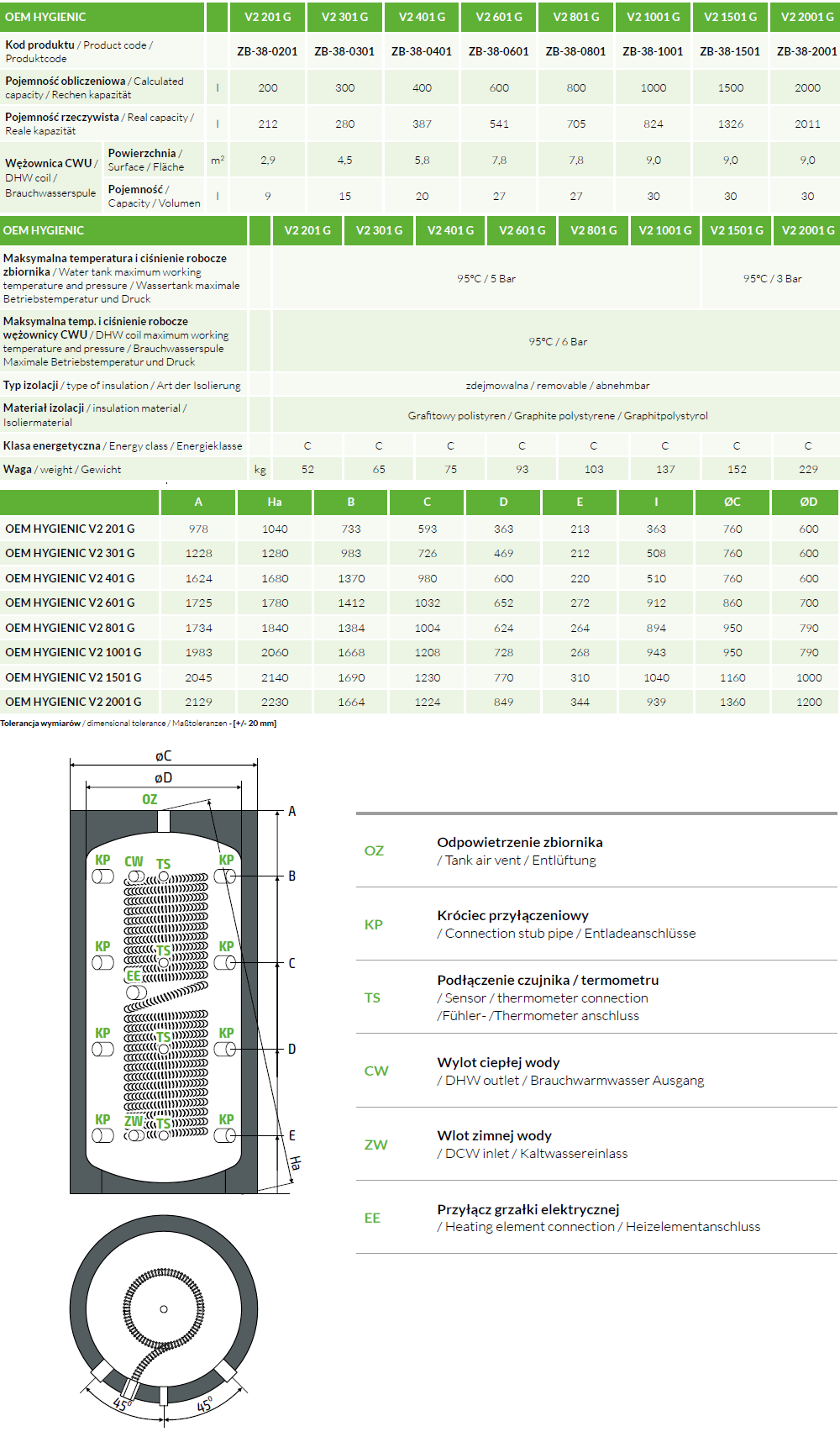Image resolution: width=840 pixels, height=1437 pixels.
Task: Click the '95°C / 6 Bar' coil value
Action: pyautogui.click(x=558, y=342)
